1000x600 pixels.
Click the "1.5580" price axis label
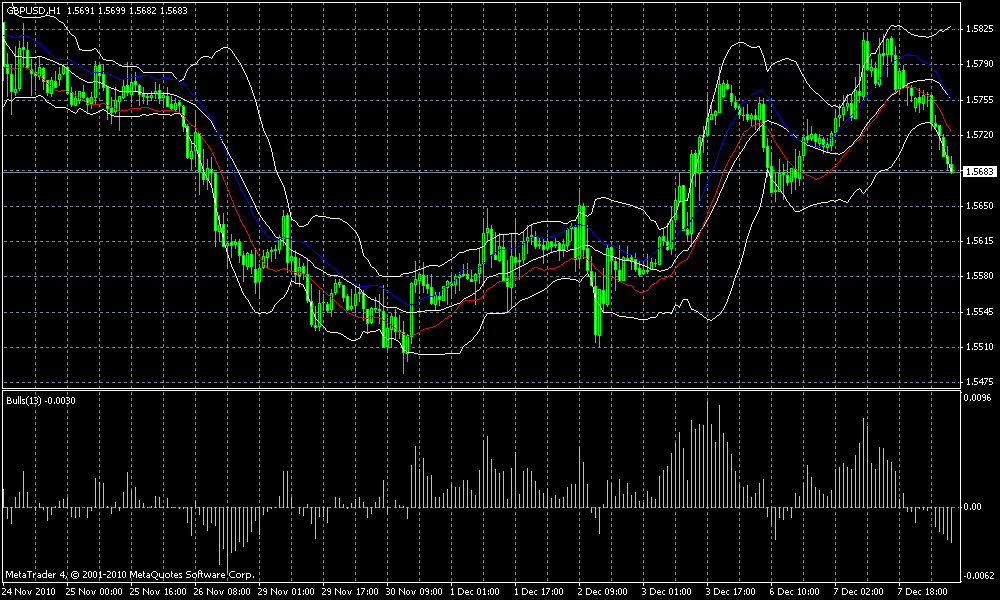coord(980,276)
